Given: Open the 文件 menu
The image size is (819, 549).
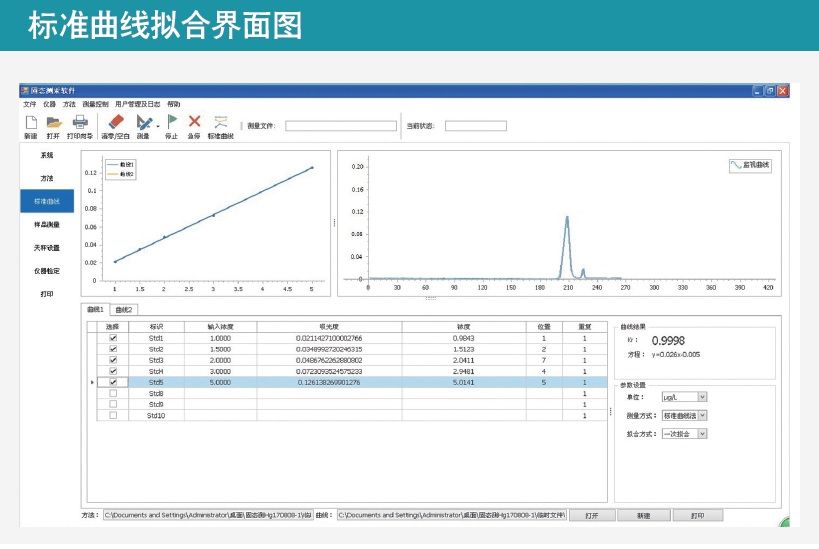Looking at the screenshot, I should (29, 104).
